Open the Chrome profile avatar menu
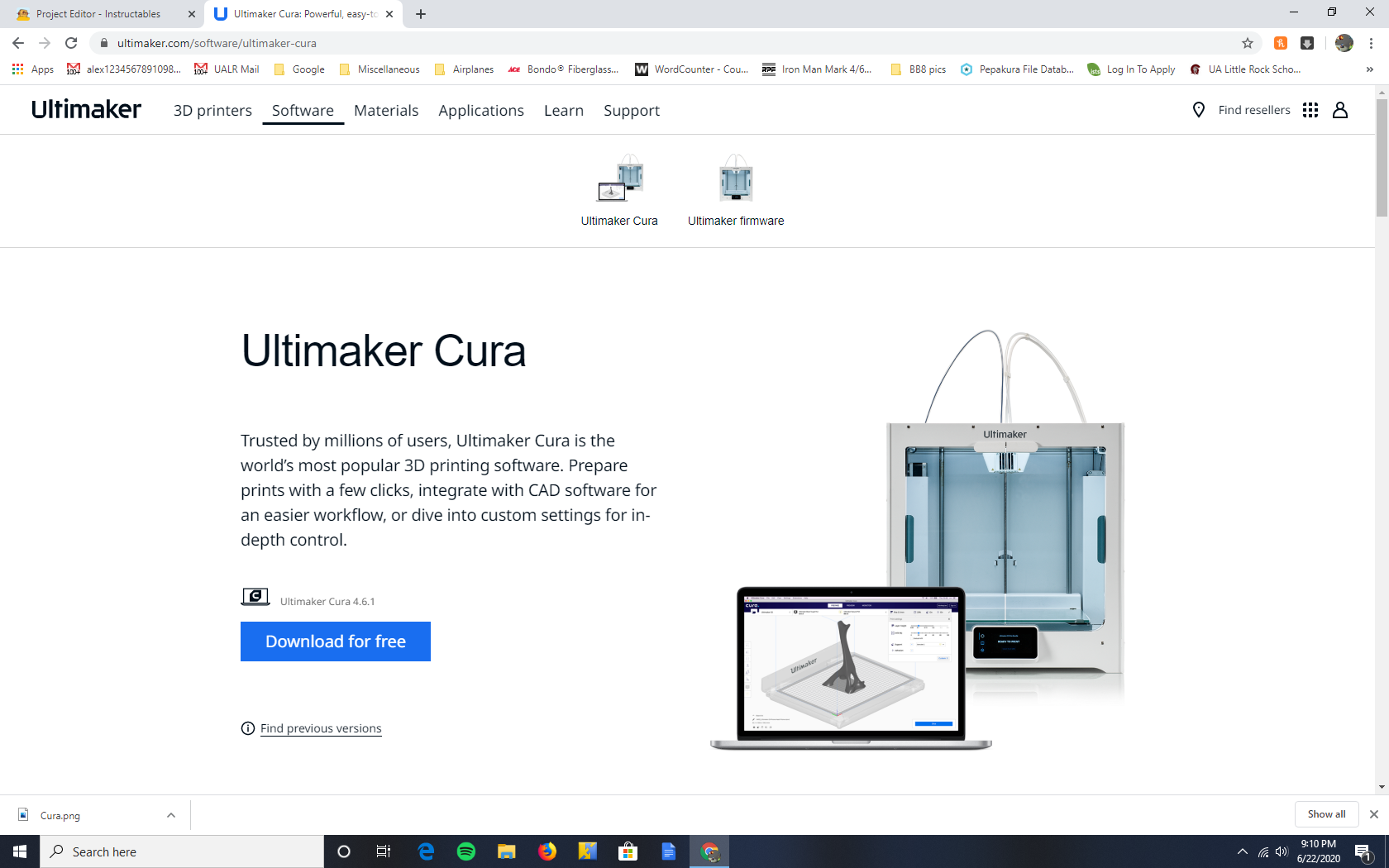Viewport: 1389px width, 868px height. tap(1344, 43)
